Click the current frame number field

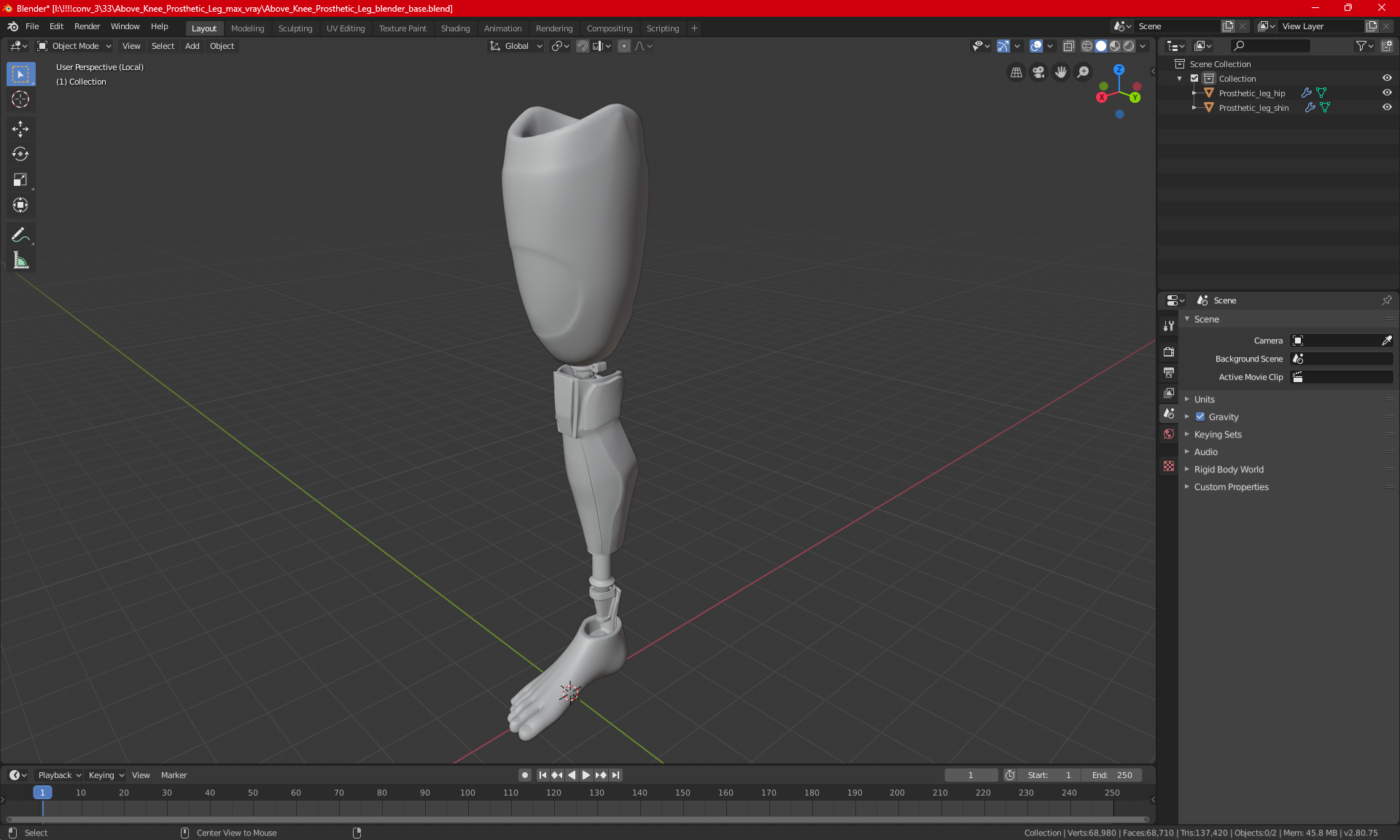[x=971, y=775]
